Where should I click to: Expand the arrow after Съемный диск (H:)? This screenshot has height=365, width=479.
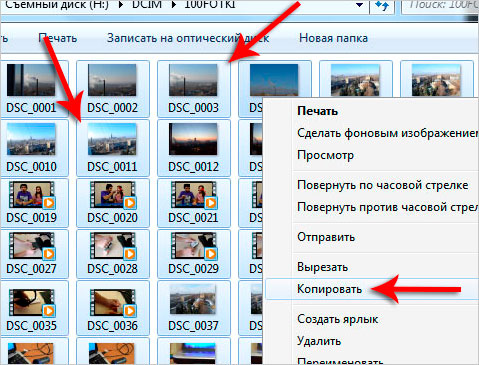click(120, 5)
